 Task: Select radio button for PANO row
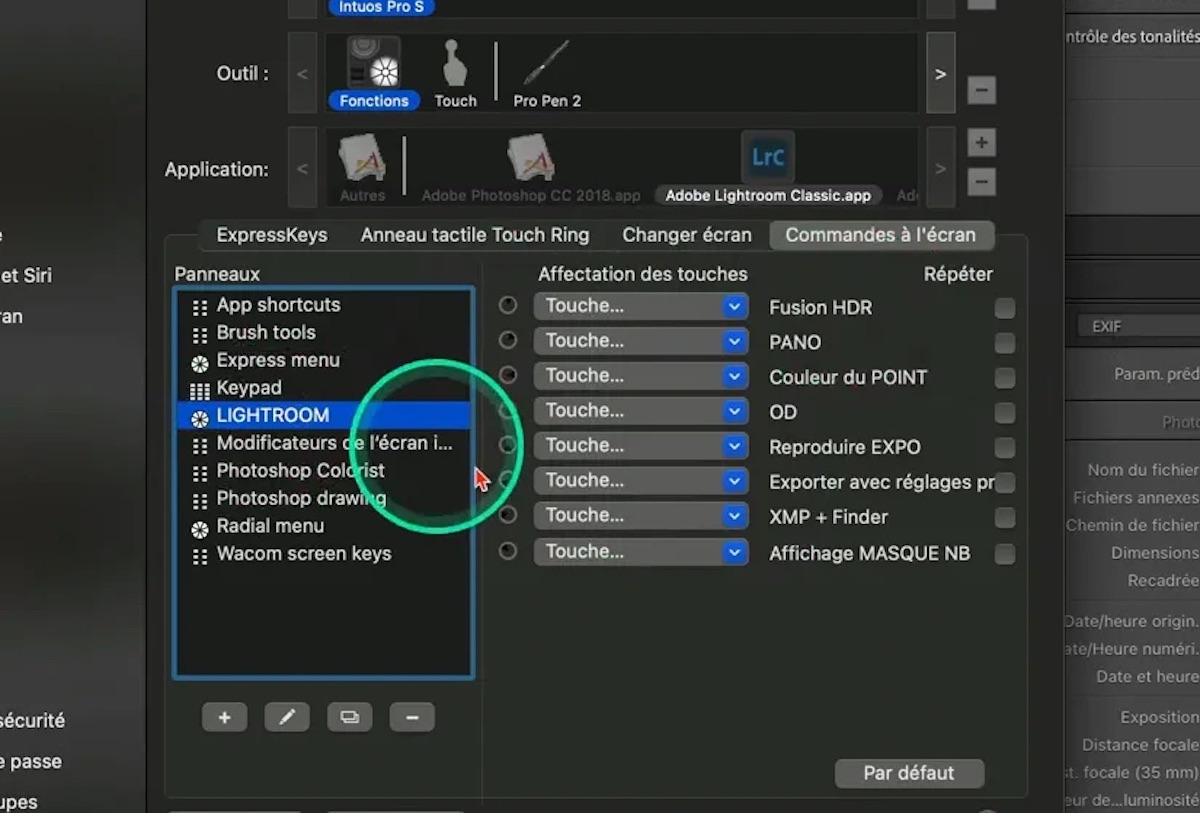(508, 340)
